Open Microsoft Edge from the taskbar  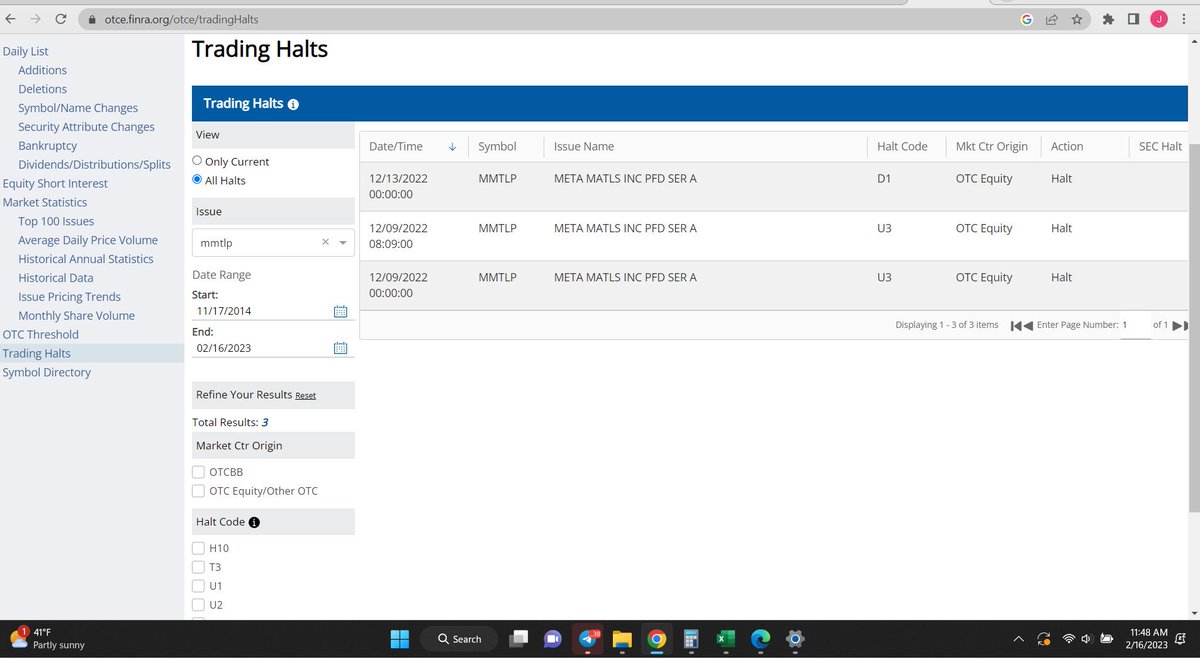[x=761, y=638]
